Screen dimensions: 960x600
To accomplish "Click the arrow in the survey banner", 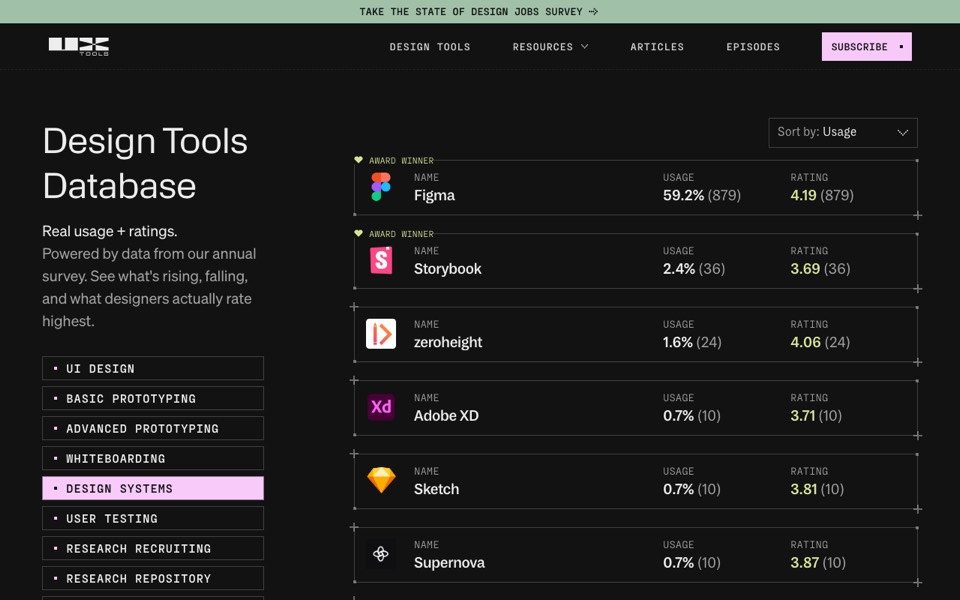I will point(593,12).
